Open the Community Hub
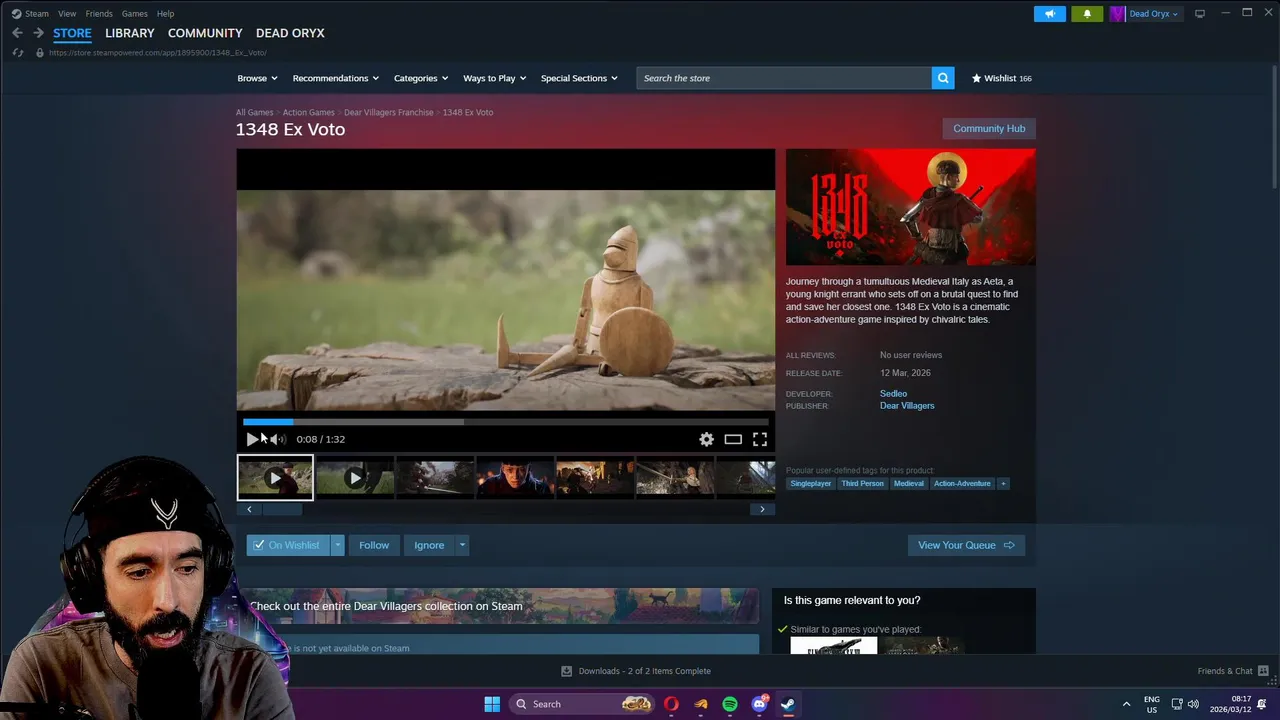The width and height of the screenshot is (1280, 720). point(989,128)
